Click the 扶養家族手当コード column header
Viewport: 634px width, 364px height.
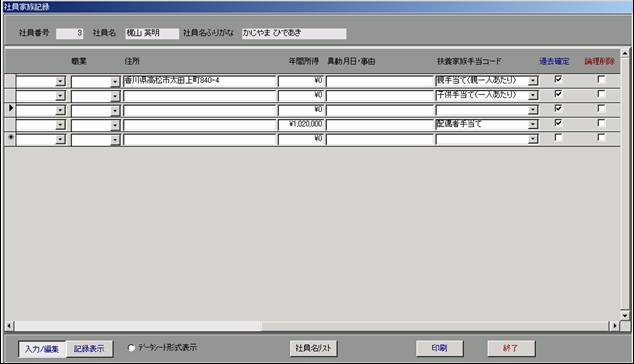[x=469, y=61]
